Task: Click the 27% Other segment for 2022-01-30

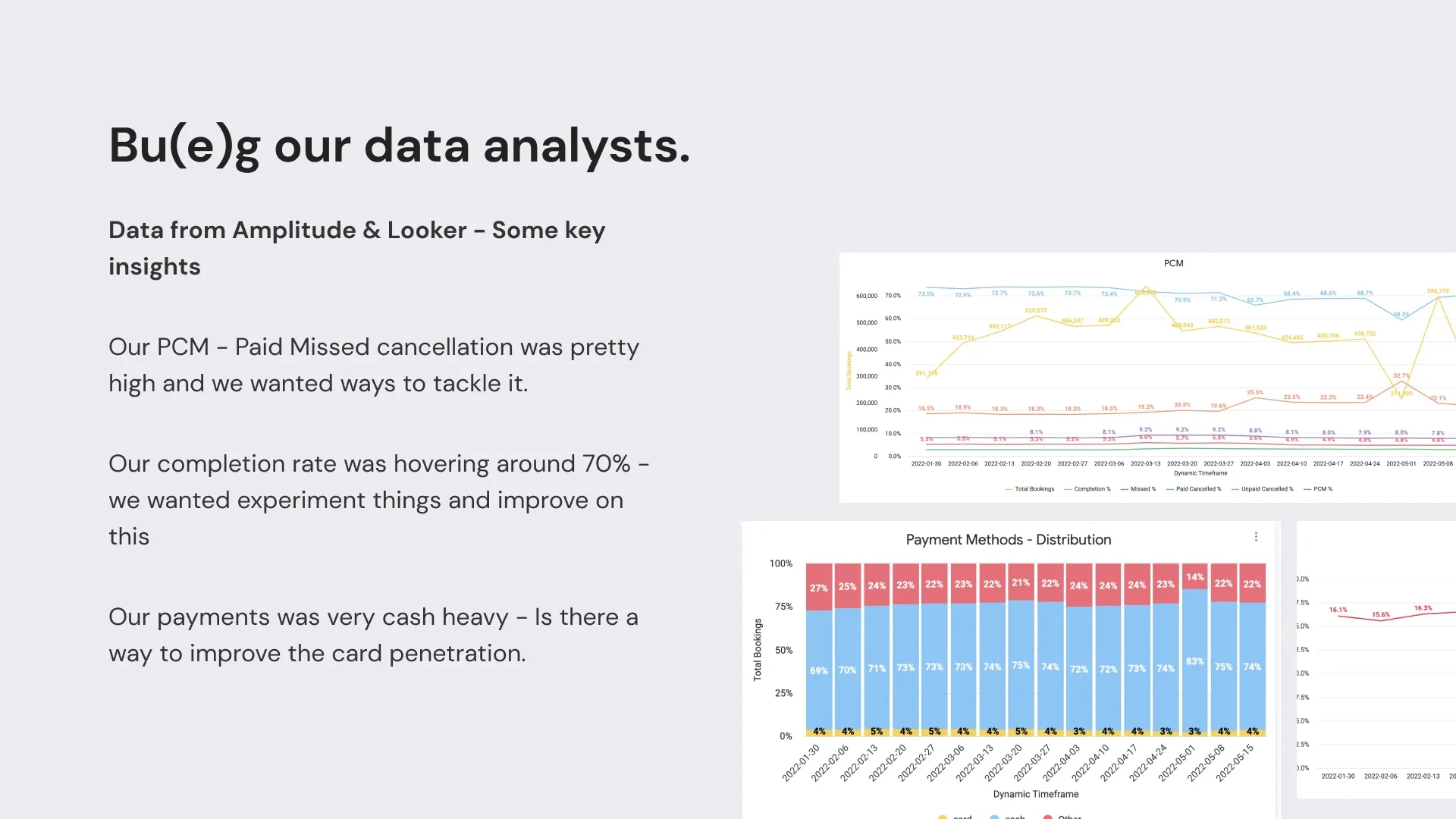Action: pyautogui.click(x=818, y=587)
